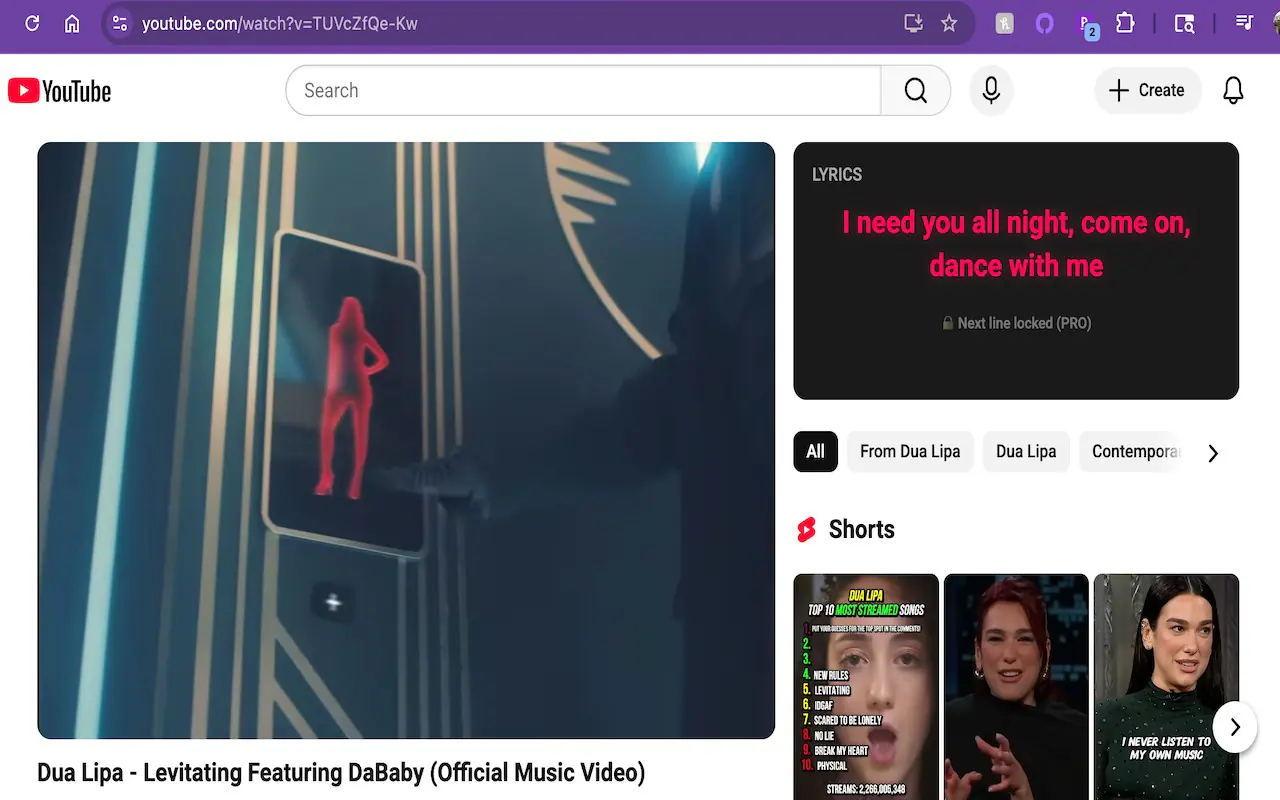This screenshot has height=800, width=1280.
Task: Select the Contemporary filter chip
Action: [x=1135, y=451]
